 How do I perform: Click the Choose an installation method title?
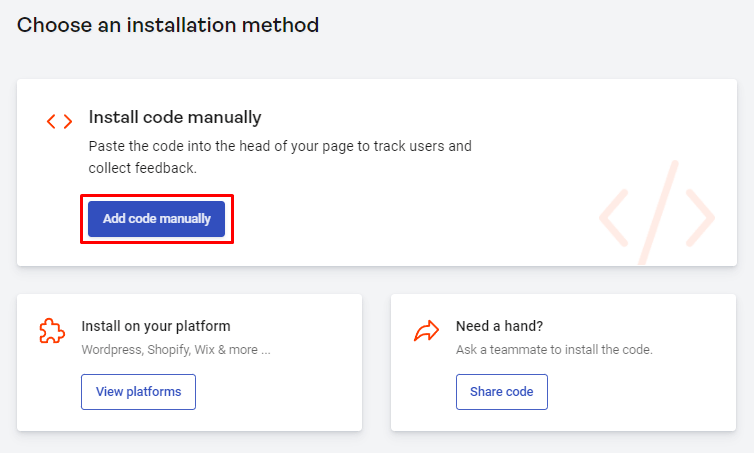168,25
